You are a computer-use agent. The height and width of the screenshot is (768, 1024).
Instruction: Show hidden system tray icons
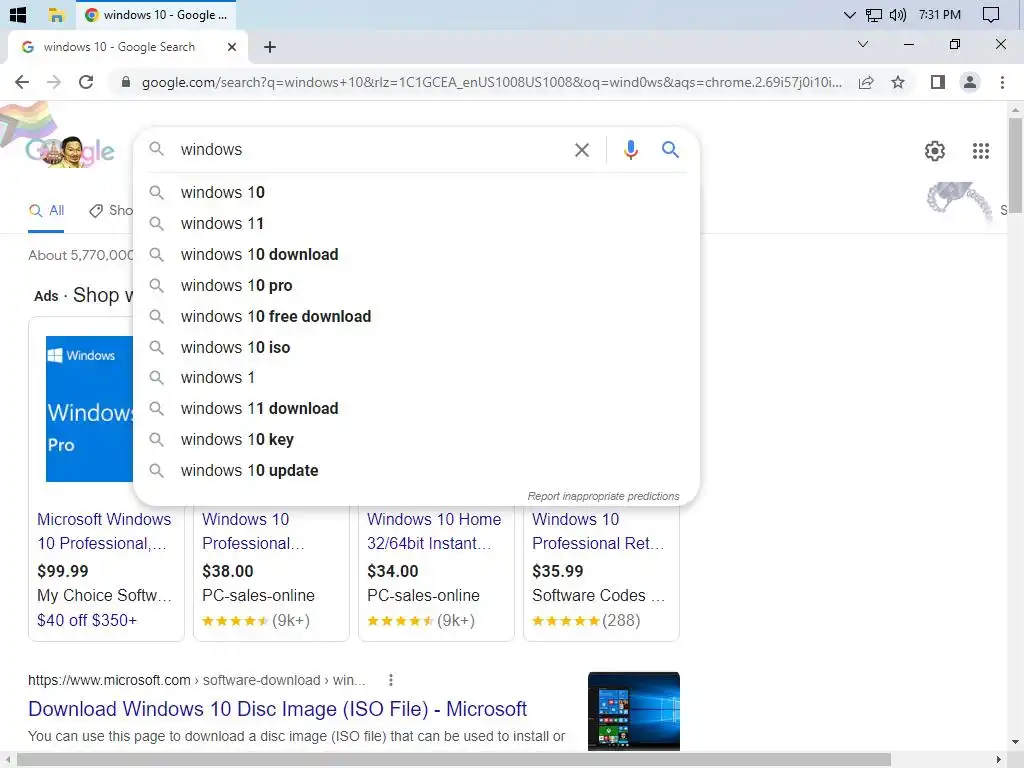pyautogui.click(x=849, y=14)
